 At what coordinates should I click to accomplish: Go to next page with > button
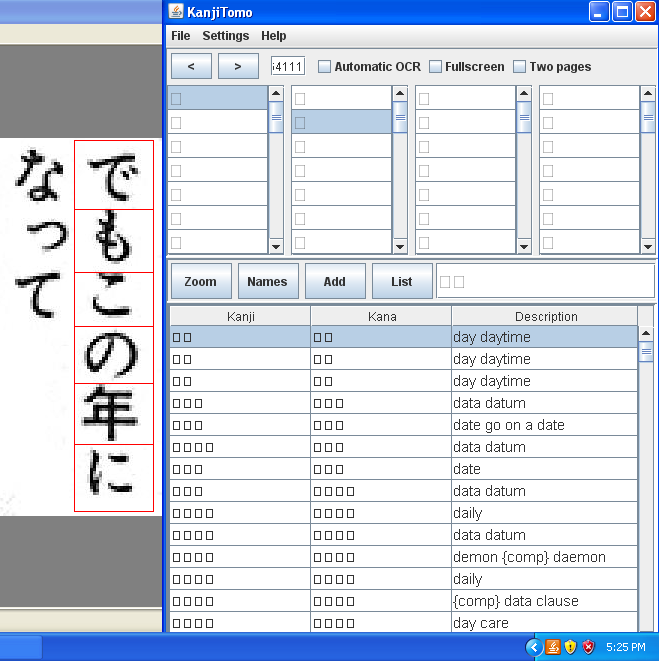238,66
